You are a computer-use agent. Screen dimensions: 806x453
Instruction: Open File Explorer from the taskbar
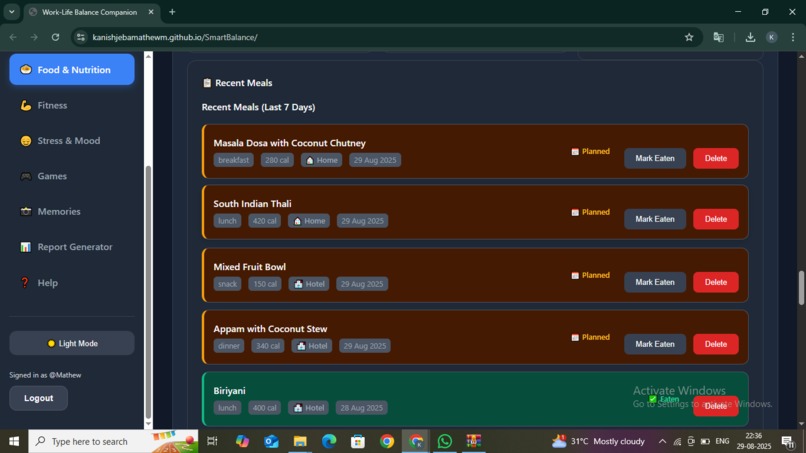click(300, 441)
